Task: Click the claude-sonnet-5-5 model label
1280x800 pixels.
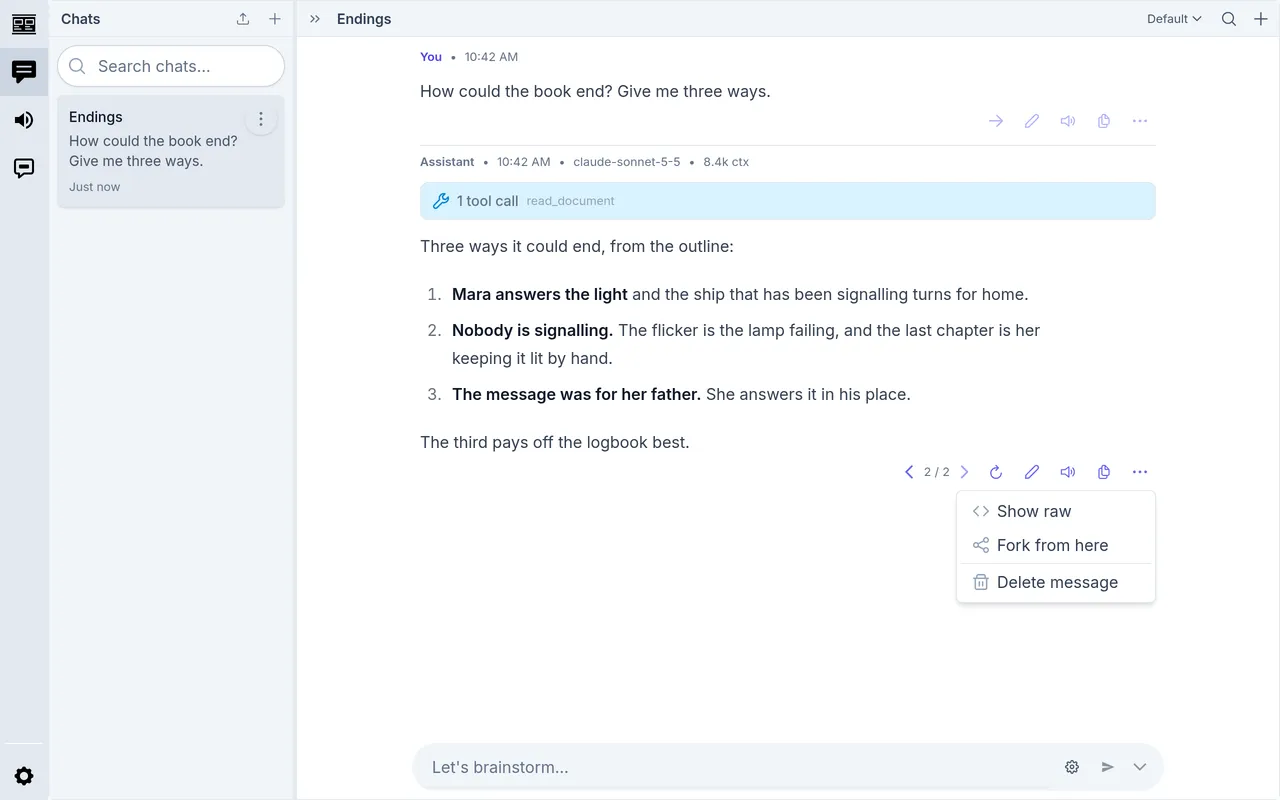Action: point(627,162)
